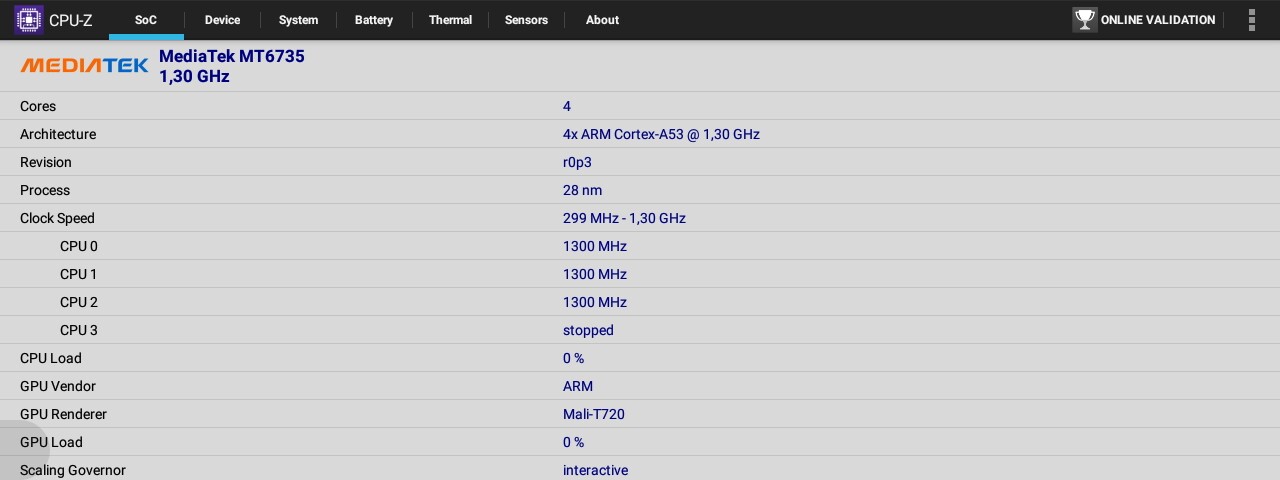The height and width of the screenshot is (480, 1280).
Task: Click the 'GPU Vendor' row label
Action: point(58,386)
